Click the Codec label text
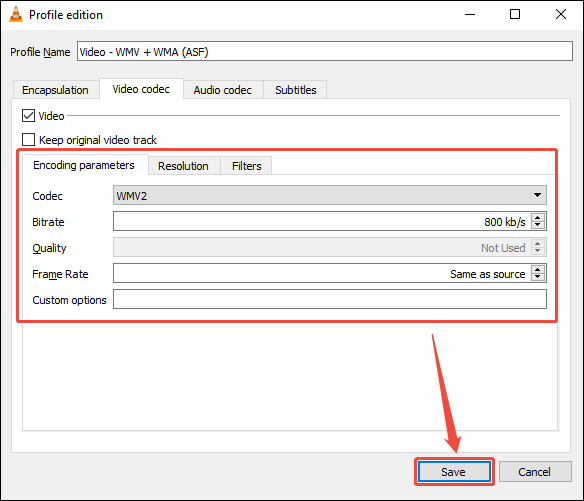 (47, 196)
